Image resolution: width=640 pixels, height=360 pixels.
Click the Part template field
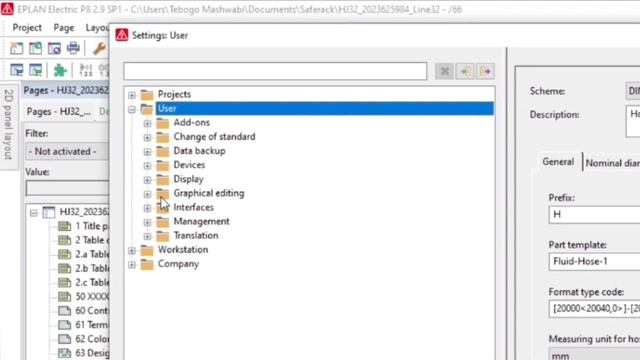[594, 261]
